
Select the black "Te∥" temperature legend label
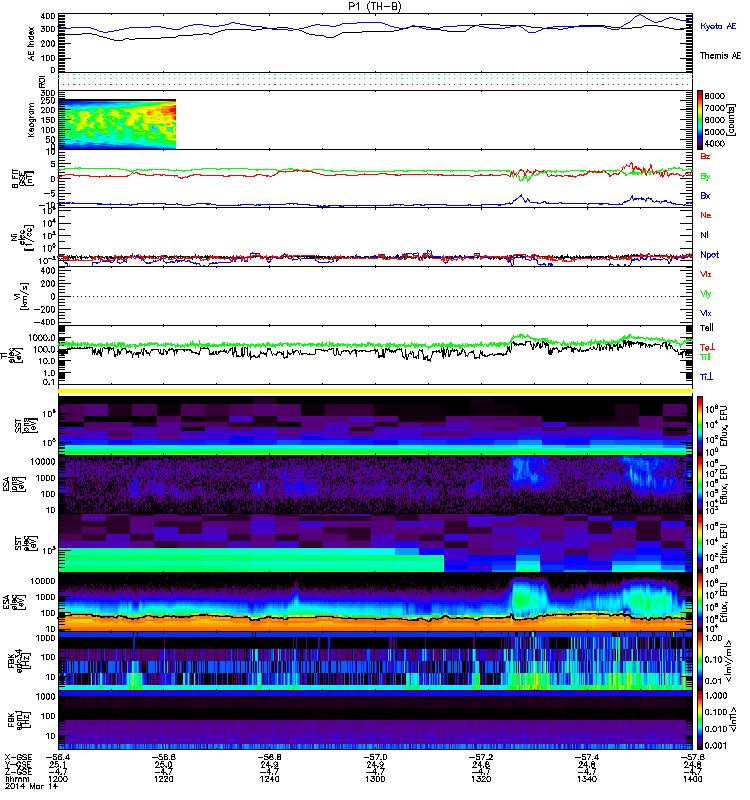tap(707, 328)
